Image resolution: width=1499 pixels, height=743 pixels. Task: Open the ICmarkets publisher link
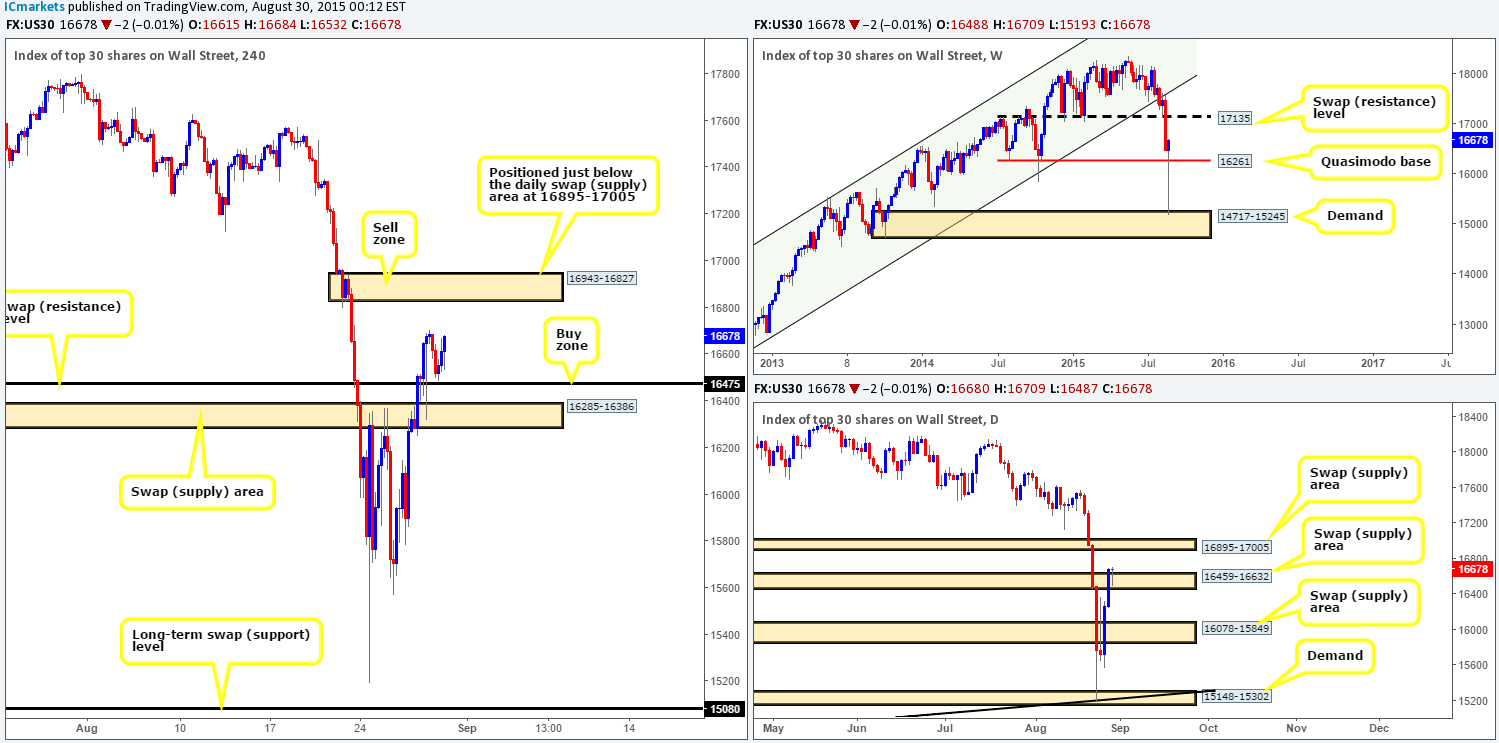pyautogui.click(x=33, y=6)
